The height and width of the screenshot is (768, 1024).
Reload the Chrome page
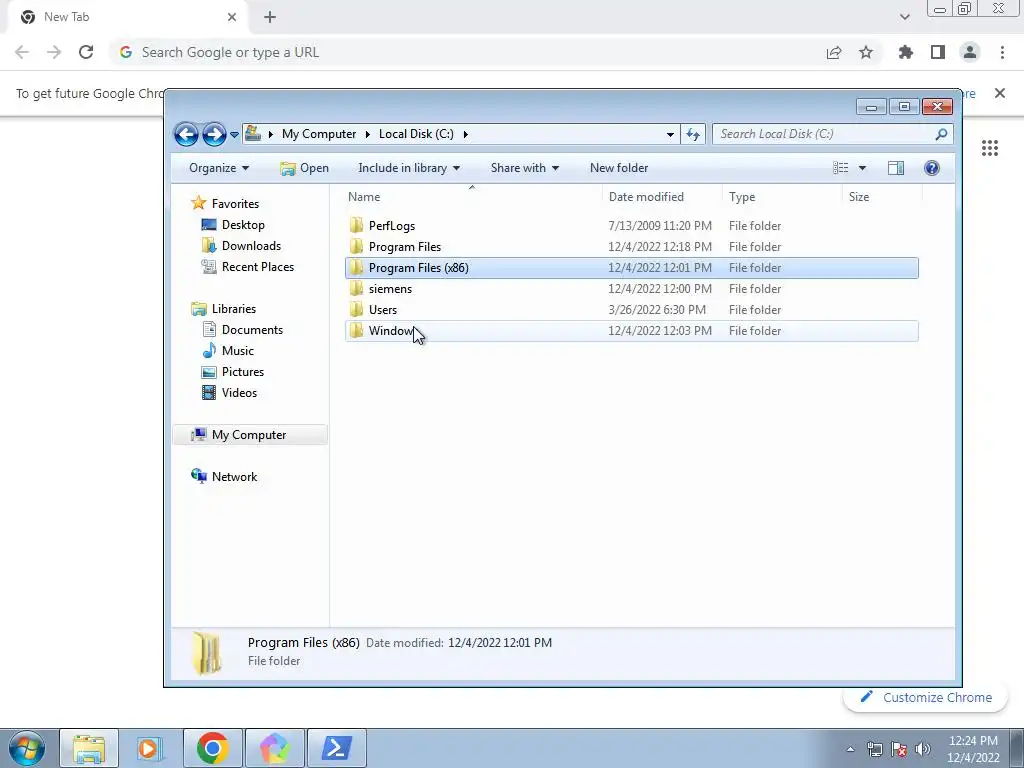(86, 52)
